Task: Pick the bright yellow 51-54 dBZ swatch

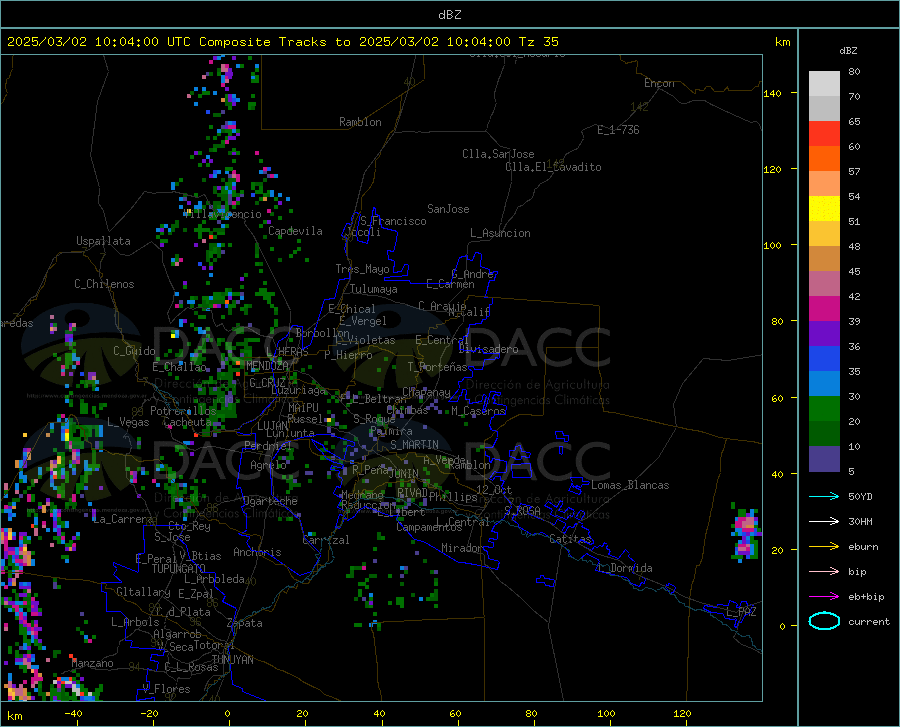Action: point(824,209)
